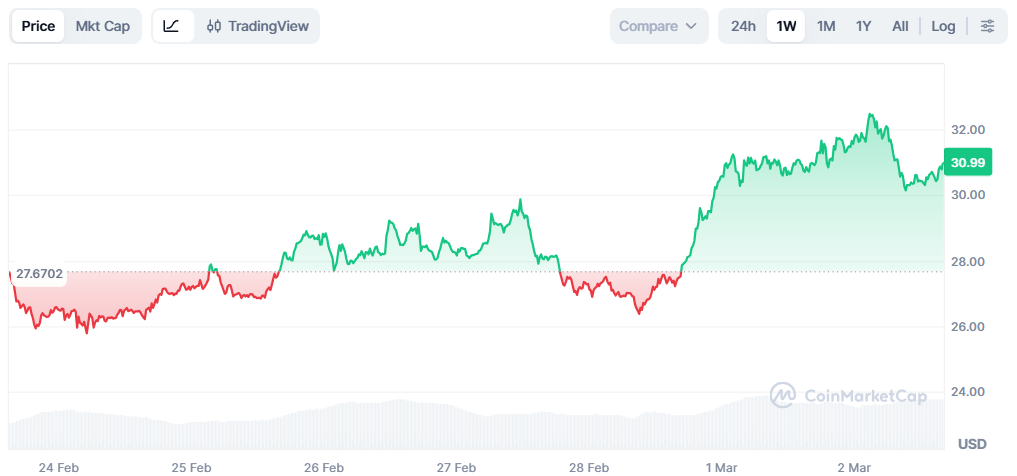Click the 27.6702 opening price label
This screenshot has width=1017, height=476.
[39, 273]
